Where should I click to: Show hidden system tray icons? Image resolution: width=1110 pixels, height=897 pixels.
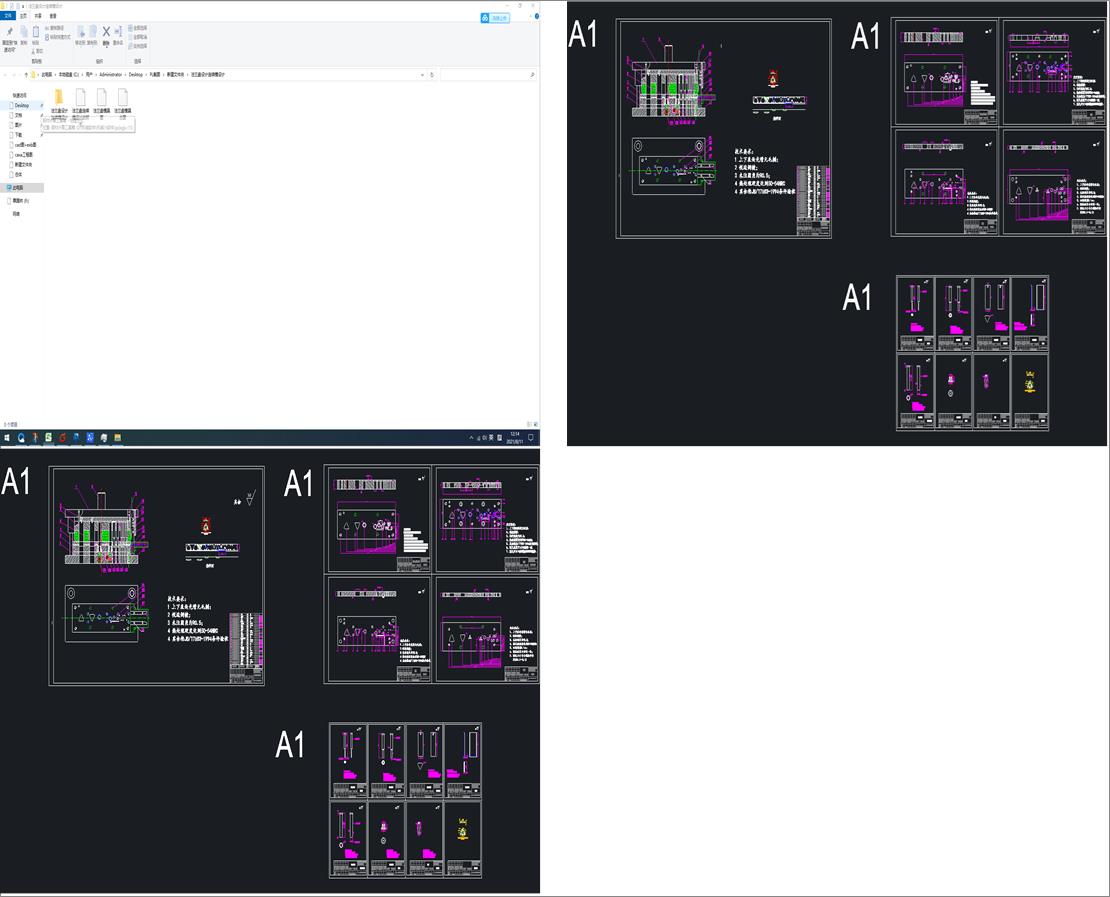[471, 438]
